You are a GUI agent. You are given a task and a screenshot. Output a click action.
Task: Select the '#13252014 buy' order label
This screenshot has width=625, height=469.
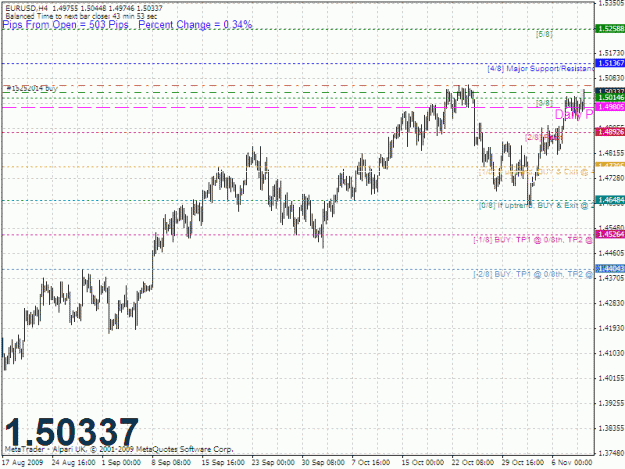[32, 88]
